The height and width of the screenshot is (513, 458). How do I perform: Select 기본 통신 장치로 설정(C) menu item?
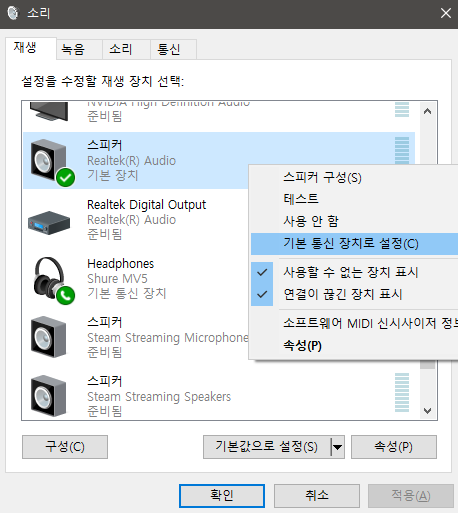tap(354, 244)
